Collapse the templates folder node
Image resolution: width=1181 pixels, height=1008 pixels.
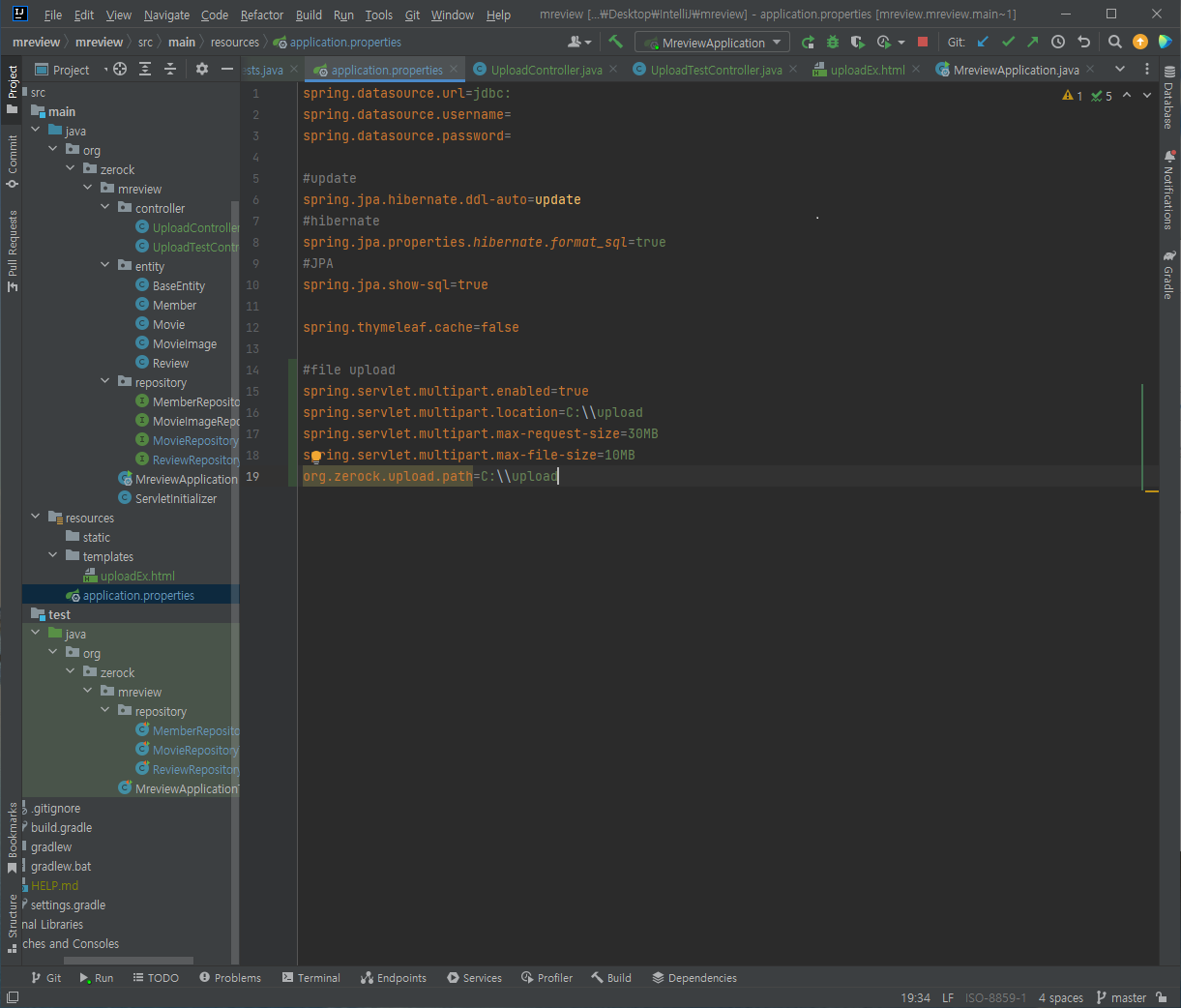(53, 555)
